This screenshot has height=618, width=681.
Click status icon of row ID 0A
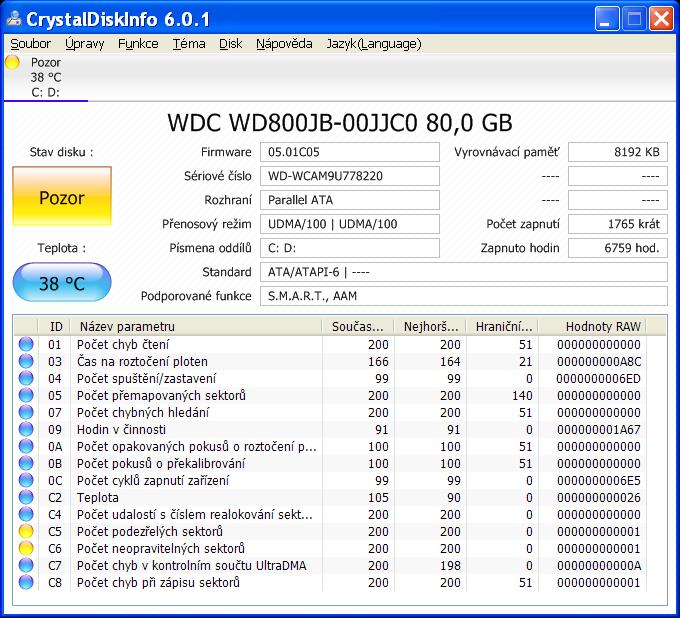26,446
